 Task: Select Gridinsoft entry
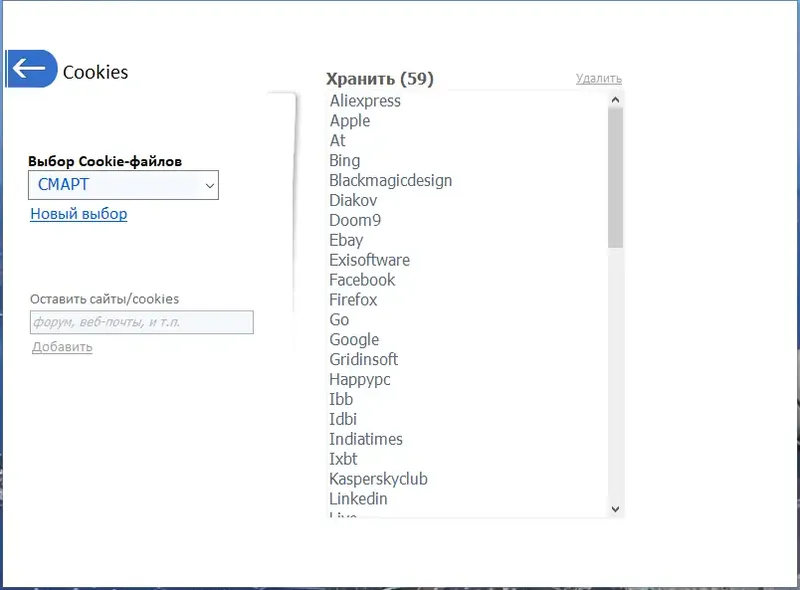[363, 360]
